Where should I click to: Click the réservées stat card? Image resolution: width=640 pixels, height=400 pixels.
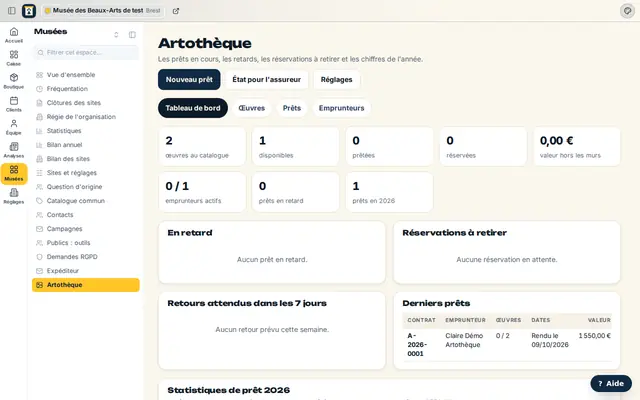(x=483, y=147)
